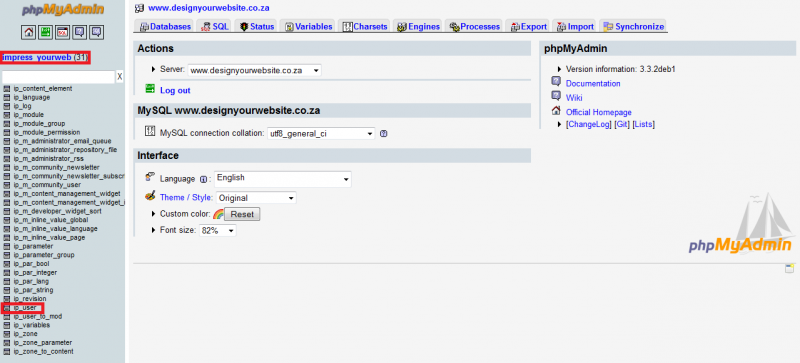This screenshot has width=800, height=363.
Task: Open the Theme / Style dropdown
Action: coord(256,198)
